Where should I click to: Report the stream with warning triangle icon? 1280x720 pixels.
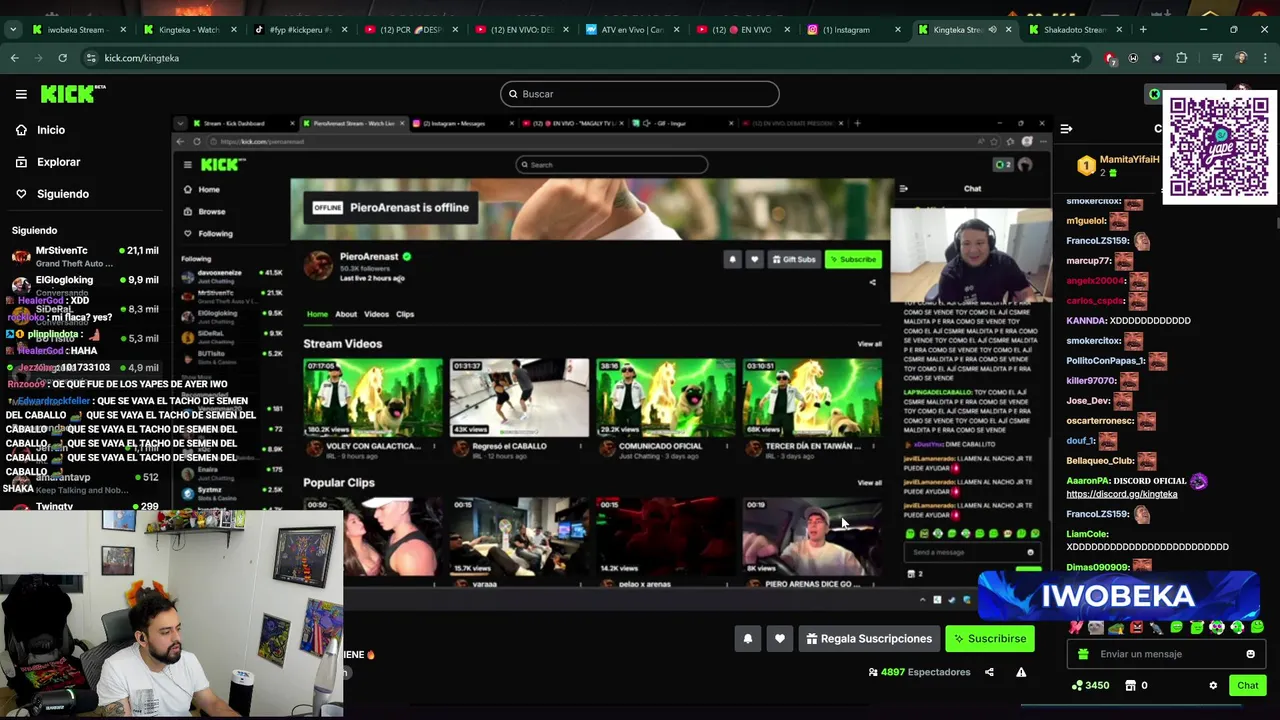point(1021,672)
